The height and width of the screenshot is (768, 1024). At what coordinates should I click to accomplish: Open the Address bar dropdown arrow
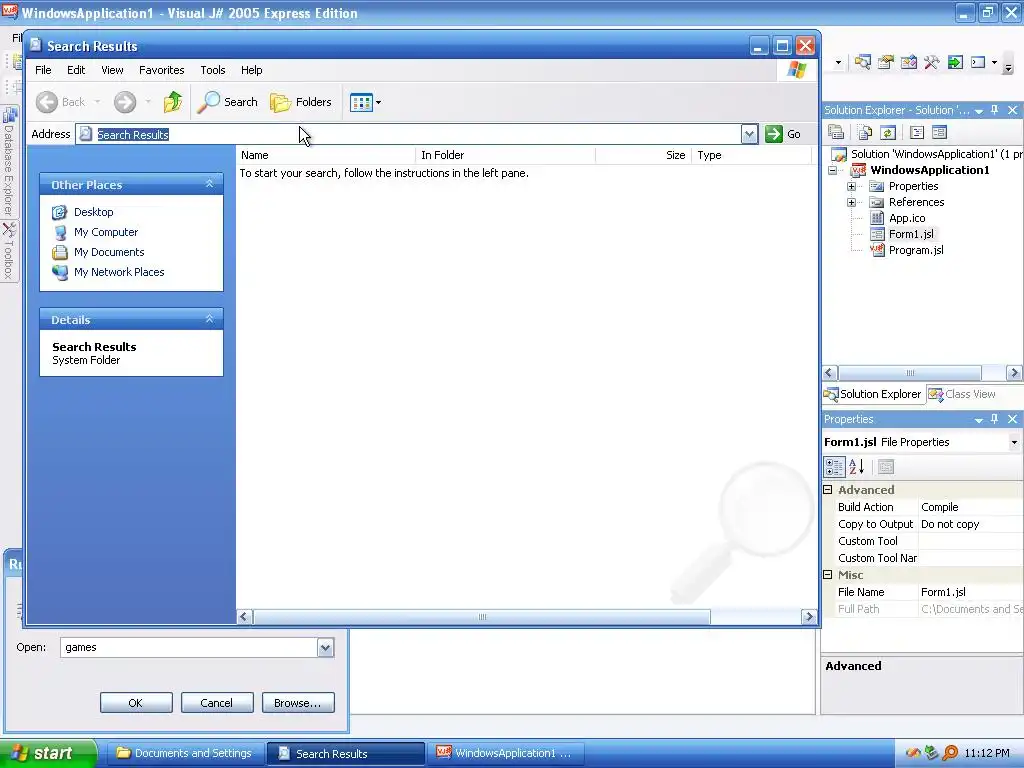tap(749, 134)
